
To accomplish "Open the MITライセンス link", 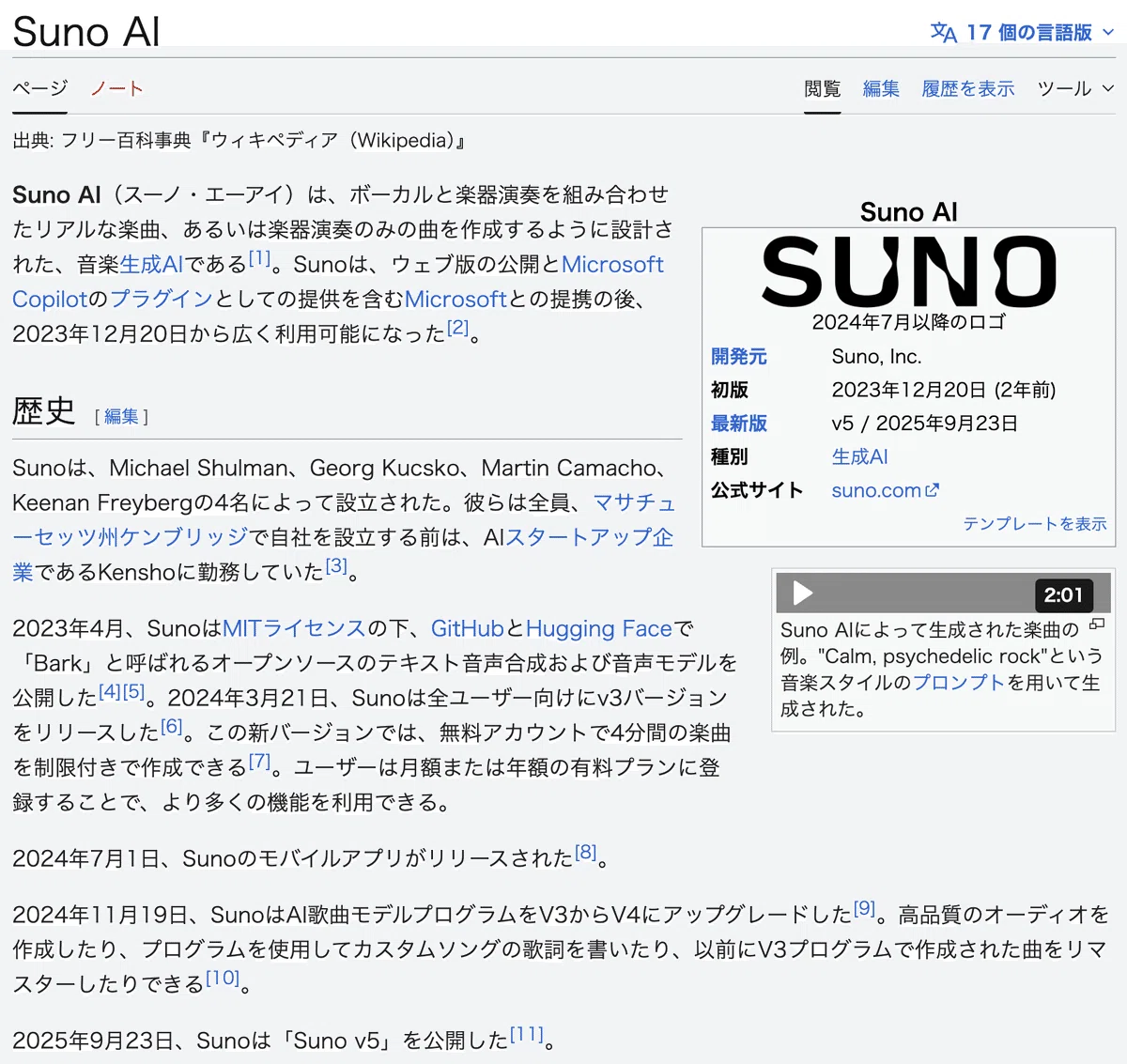I will click(x=294, y=629).
